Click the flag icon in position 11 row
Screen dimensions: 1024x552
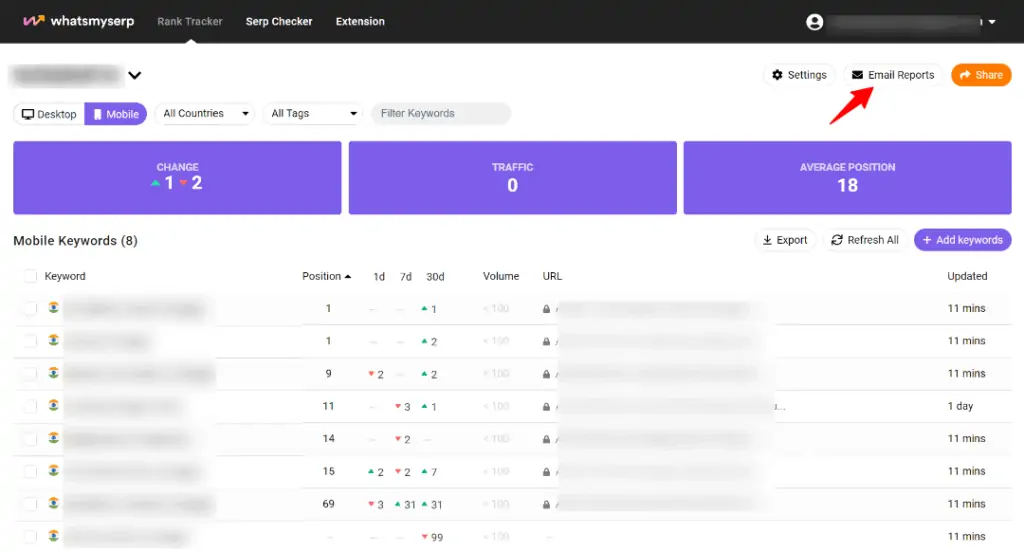(54, 406)
